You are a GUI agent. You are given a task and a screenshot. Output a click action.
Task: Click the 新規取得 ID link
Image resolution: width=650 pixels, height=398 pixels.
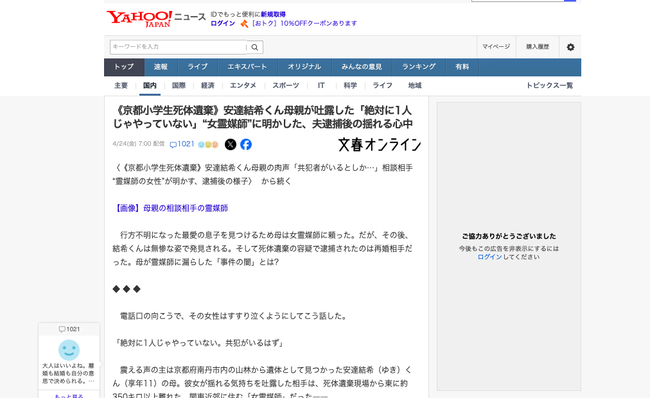[273, 15]
